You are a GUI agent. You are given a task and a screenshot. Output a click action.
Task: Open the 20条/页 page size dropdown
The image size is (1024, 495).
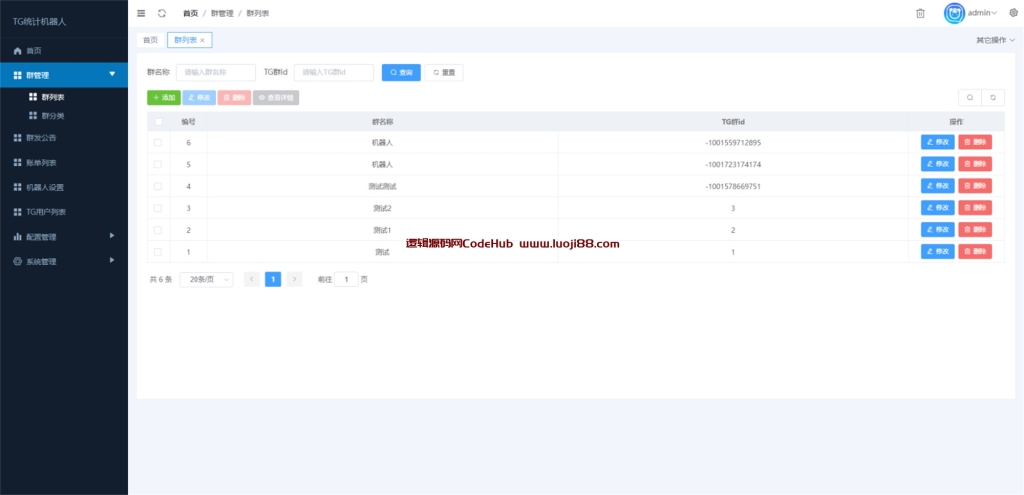(206, 279)
